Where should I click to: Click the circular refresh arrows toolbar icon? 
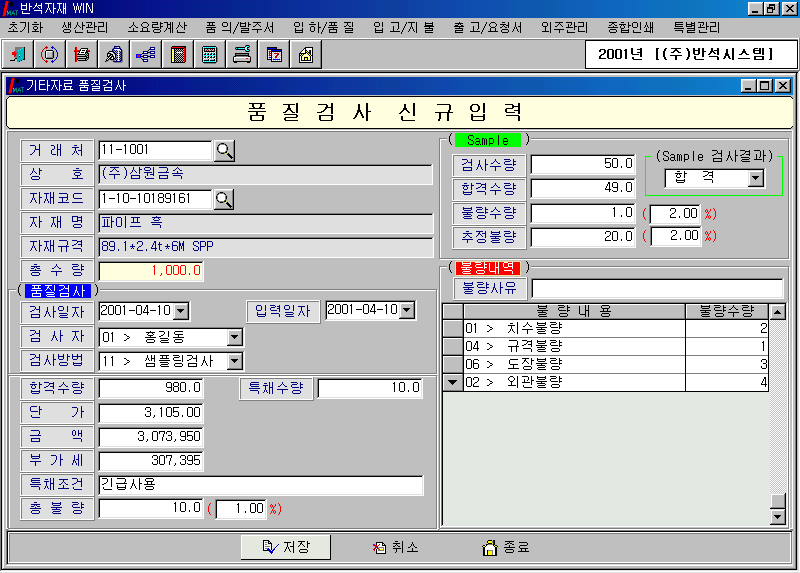pyautogui.click(x=50, y=54)
